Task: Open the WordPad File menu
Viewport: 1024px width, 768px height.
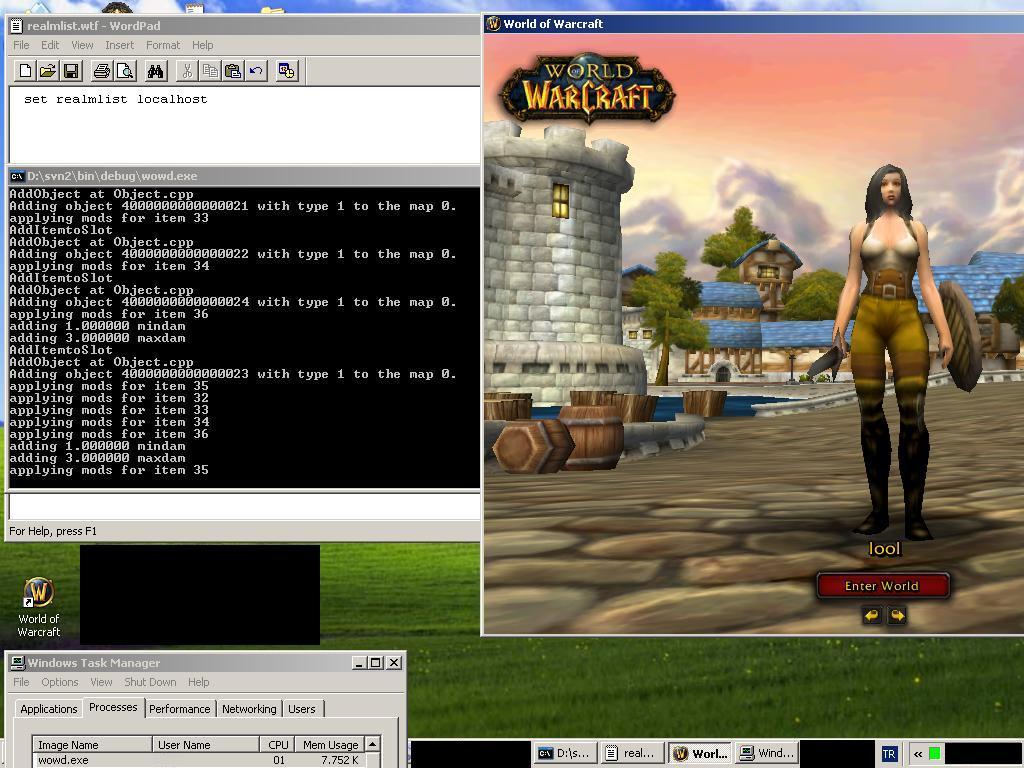Action: [x=21, y=45]
